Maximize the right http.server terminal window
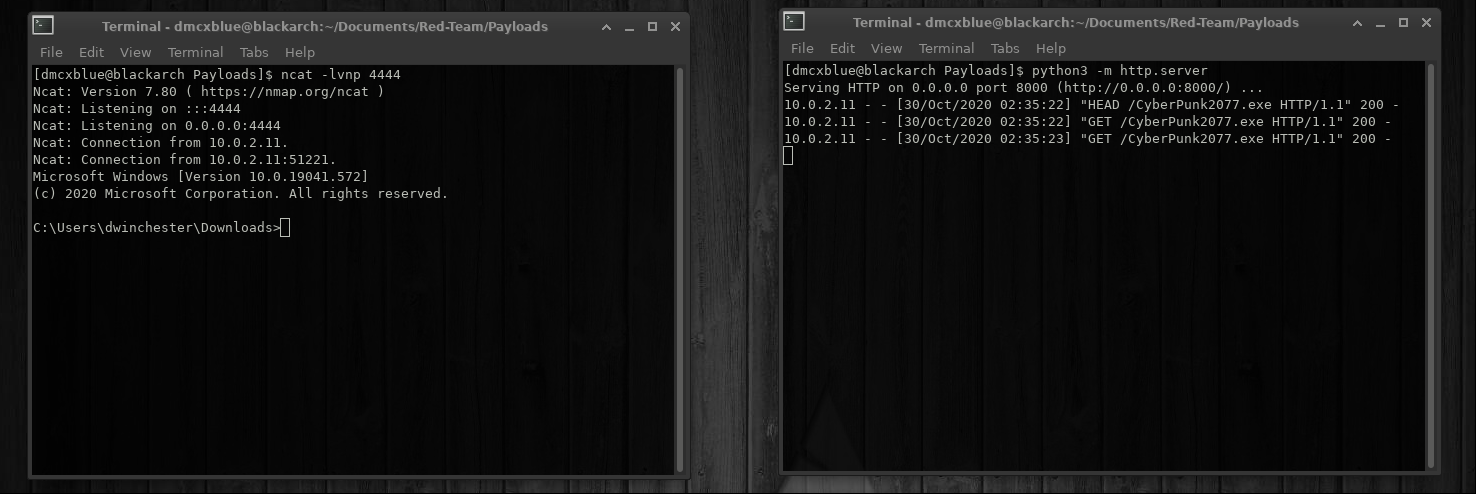Screen dimensions: 1476x494 (x=1404, y=22)
